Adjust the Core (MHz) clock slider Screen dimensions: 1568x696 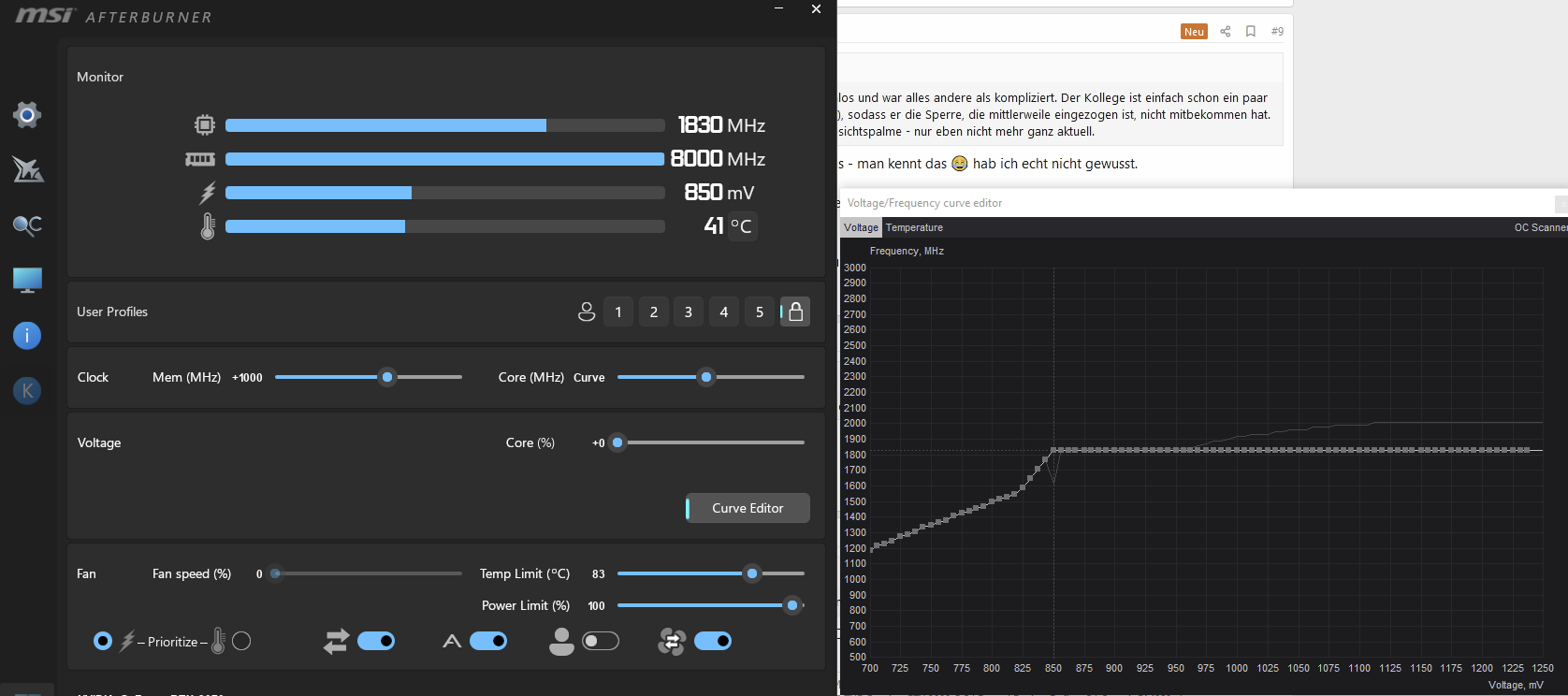(706, 377)
